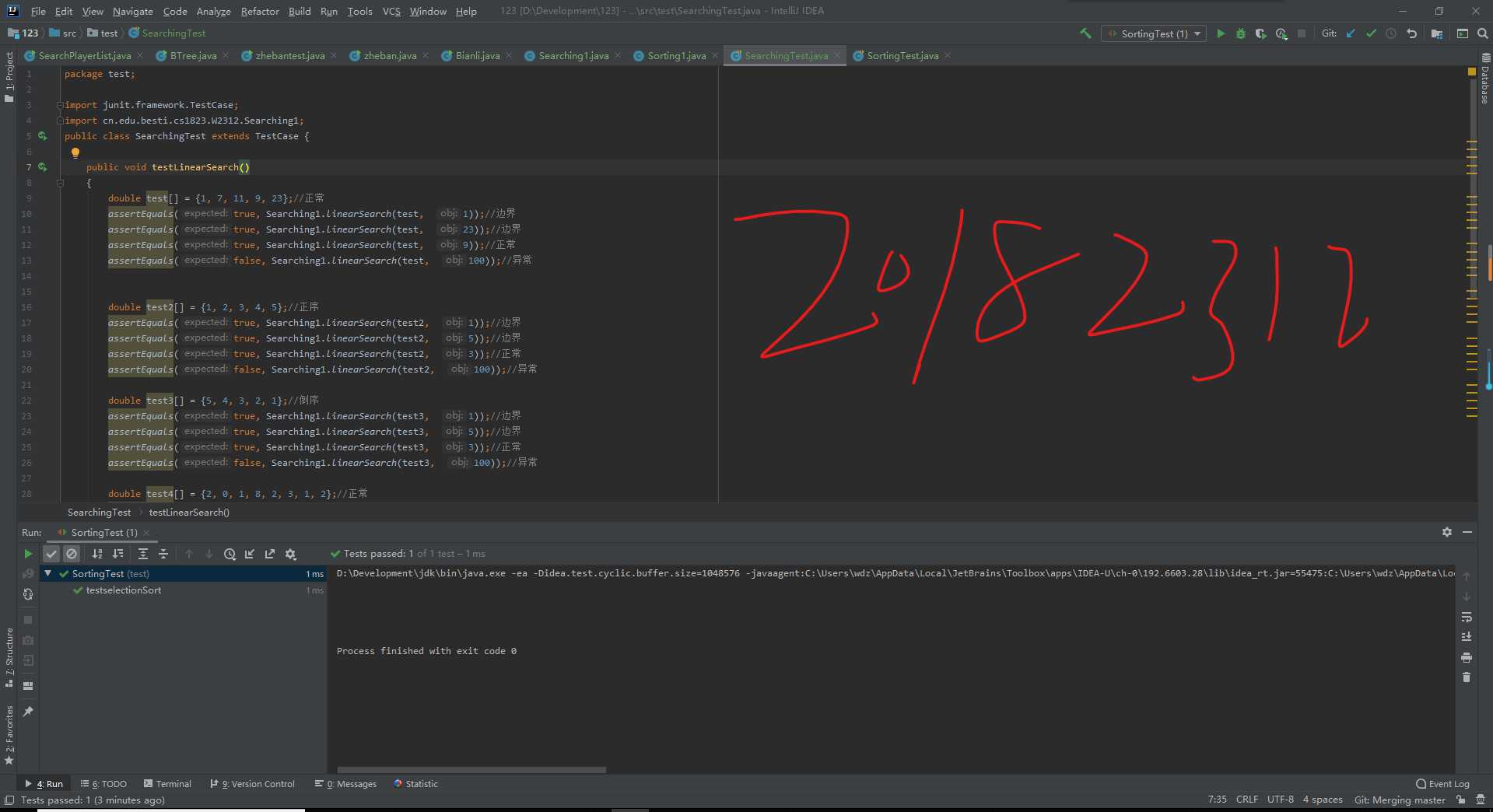Switch to Searching1.java editor tab

[x=573, y=55]
